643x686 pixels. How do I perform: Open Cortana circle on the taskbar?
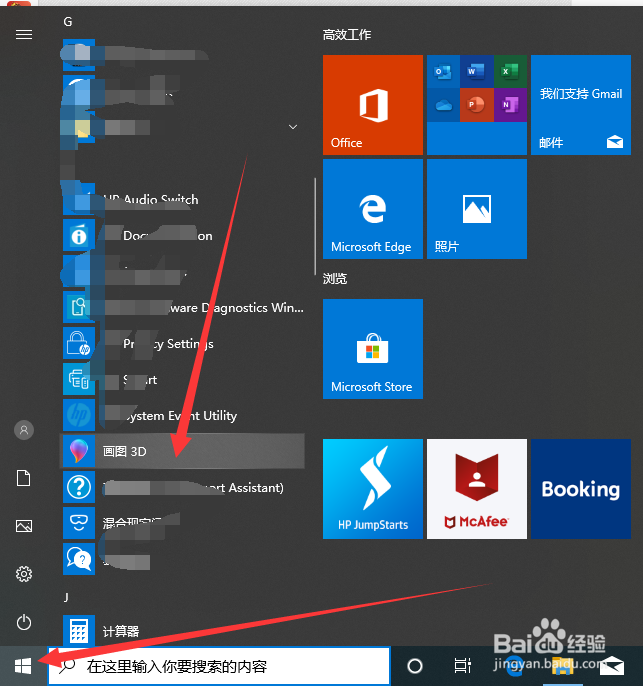(x=415, y=666)
